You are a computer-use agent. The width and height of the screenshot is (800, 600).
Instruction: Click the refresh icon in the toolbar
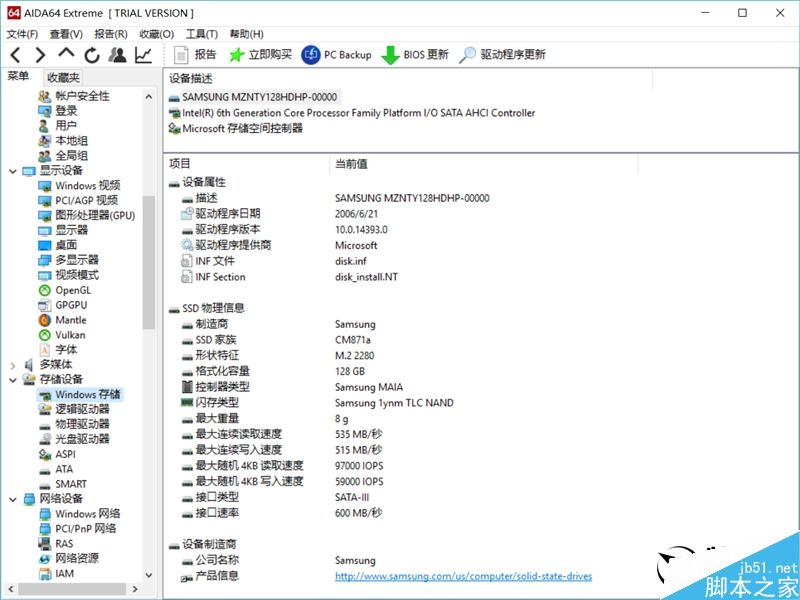(x=92, y=55)
